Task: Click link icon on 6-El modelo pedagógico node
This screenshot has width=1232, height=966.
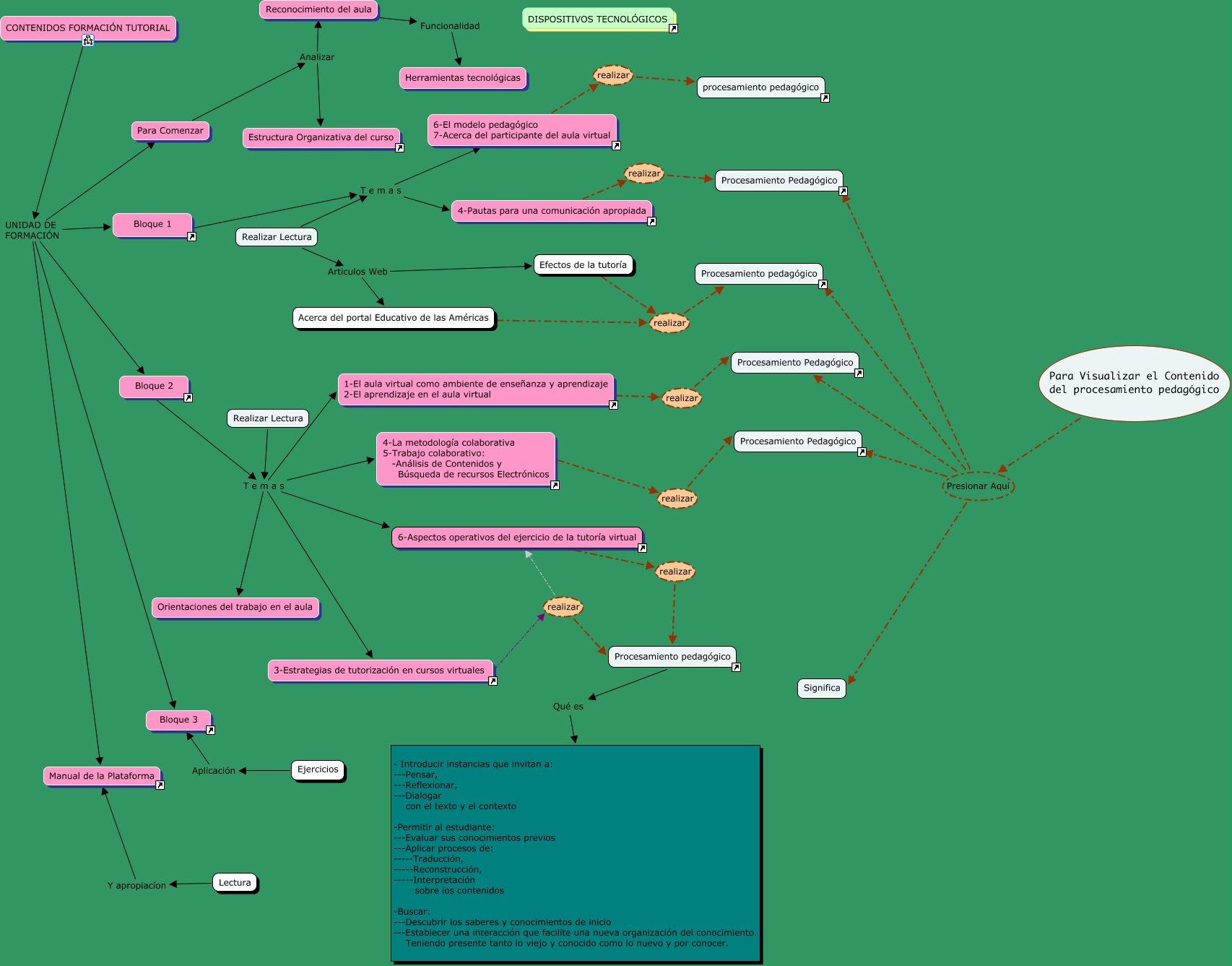Action: pos(616,146)
